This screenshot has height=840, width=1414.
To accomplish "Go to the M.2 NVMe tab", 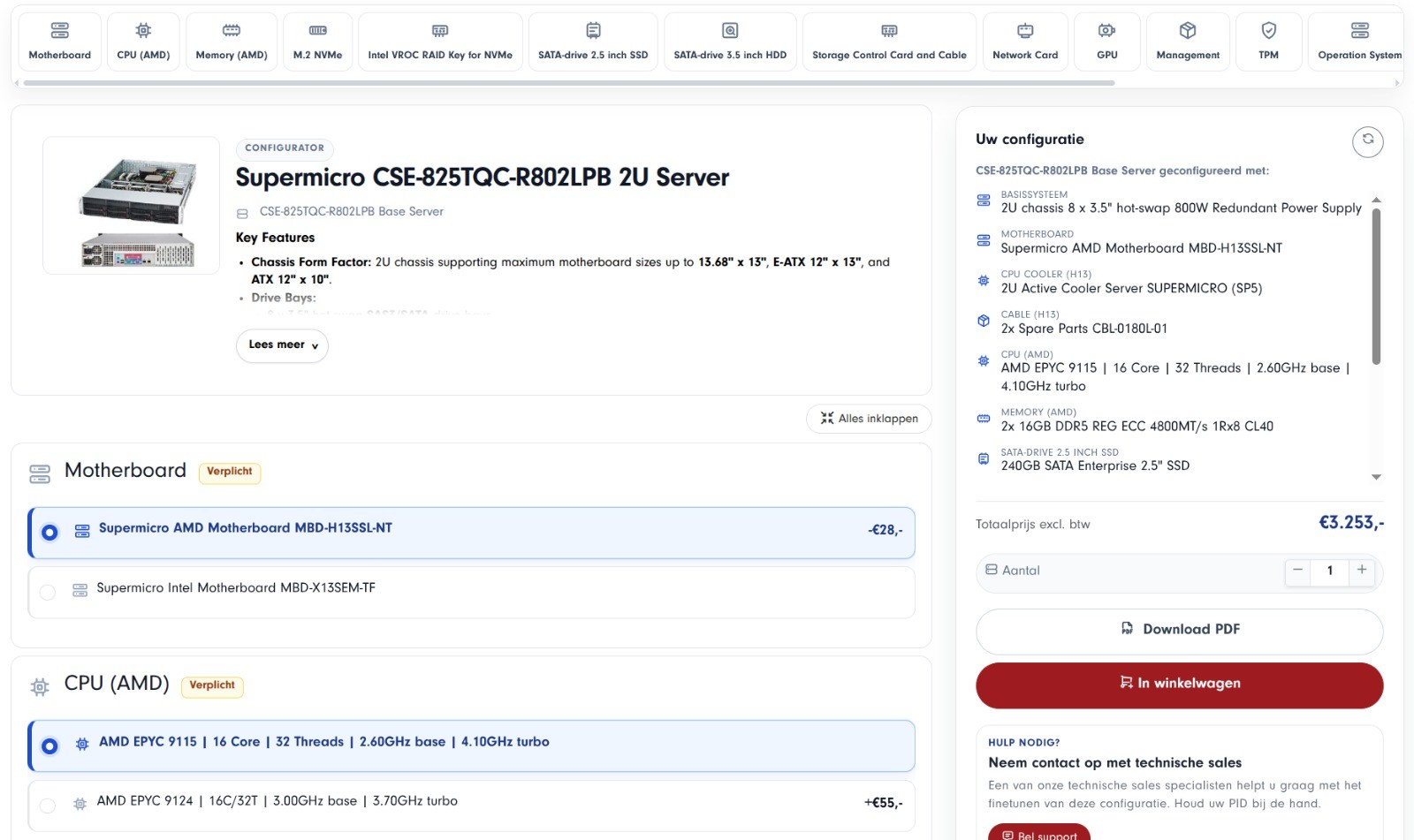I will pyautogui.click(x=317, y=42).
